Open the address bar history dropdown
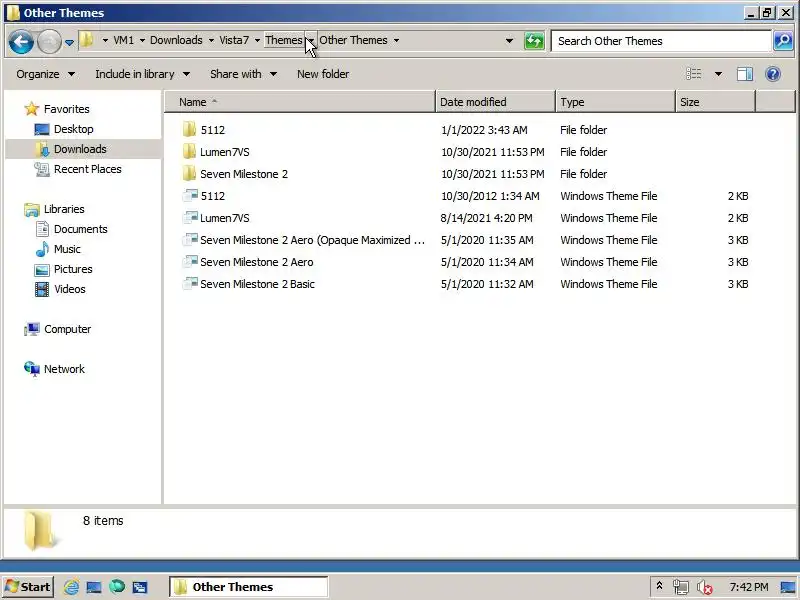This screenshot has width=800, height=600. tap(509, 41)
